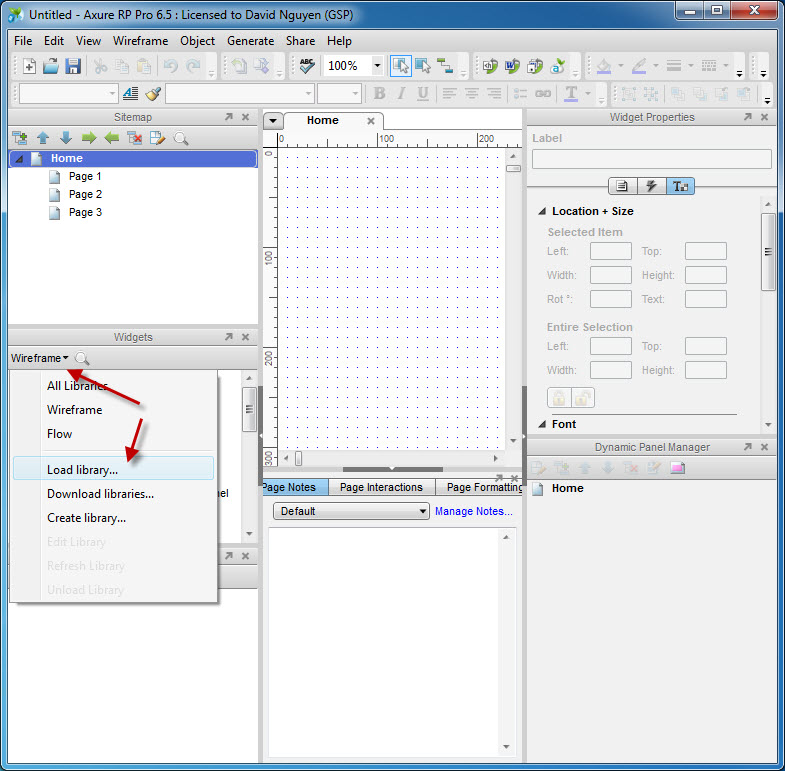This screenshot has height=771, width=785.
Task: Click the Manage Notes... link
Action: pos(473,511)
